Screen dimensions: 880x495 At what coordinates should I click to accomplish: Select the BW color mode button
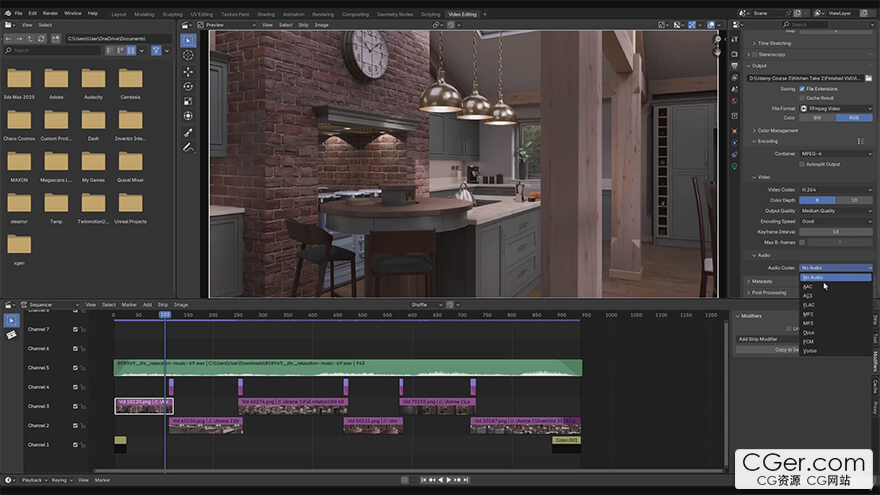point(817,117)
